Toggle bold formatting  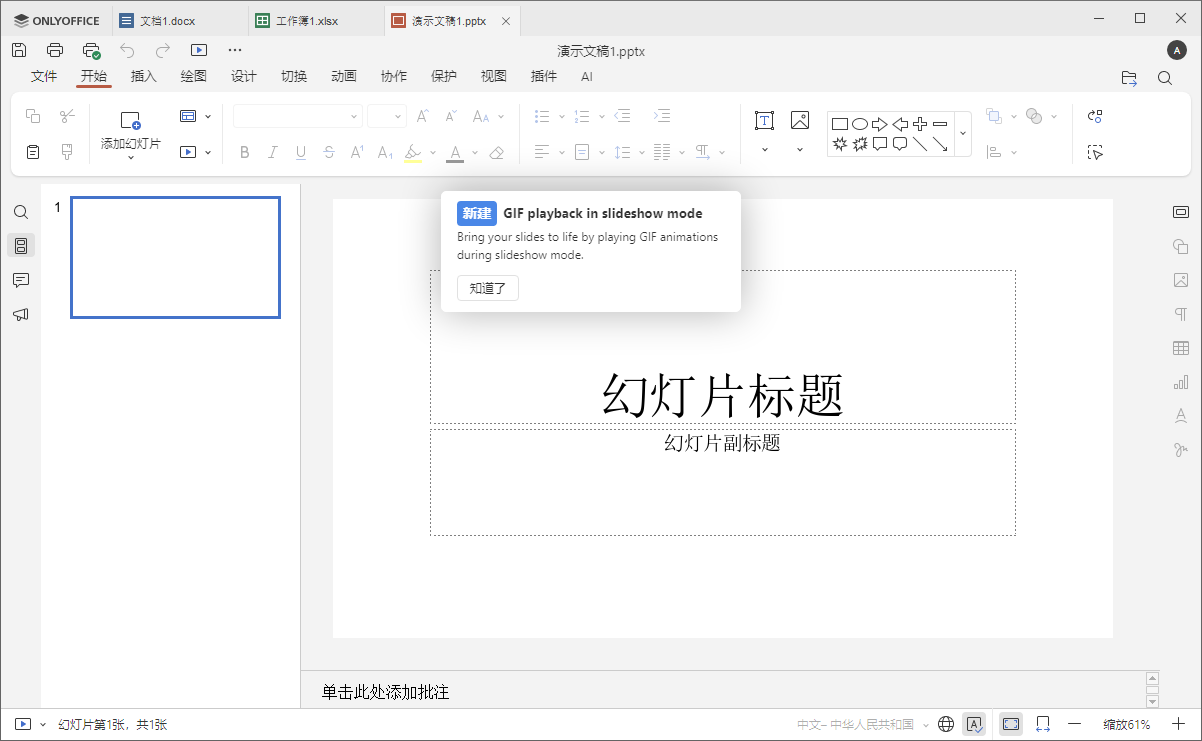click(244, 152)
